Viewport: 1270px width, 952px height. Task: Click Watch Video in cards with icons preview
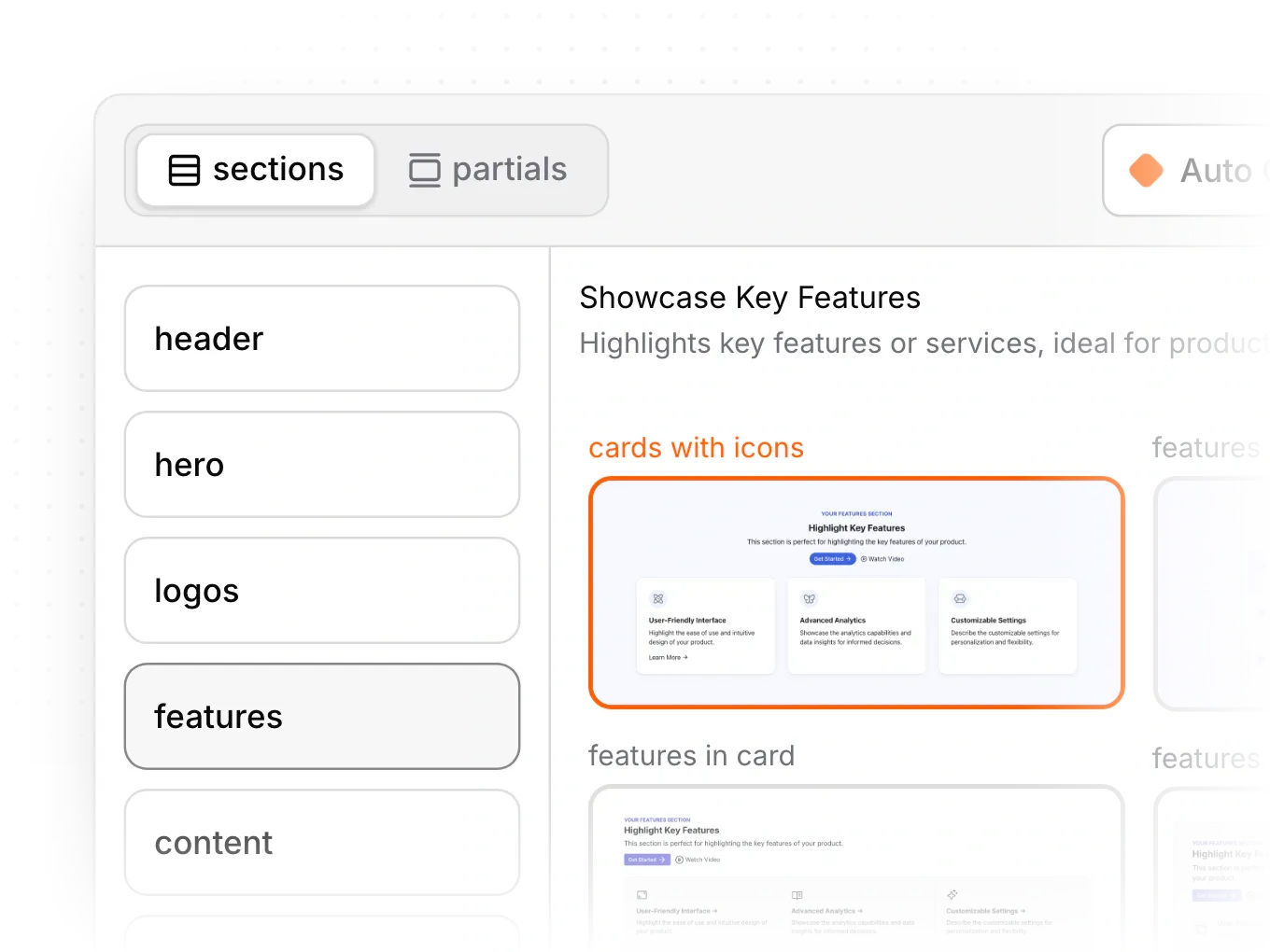click(882, 559)
